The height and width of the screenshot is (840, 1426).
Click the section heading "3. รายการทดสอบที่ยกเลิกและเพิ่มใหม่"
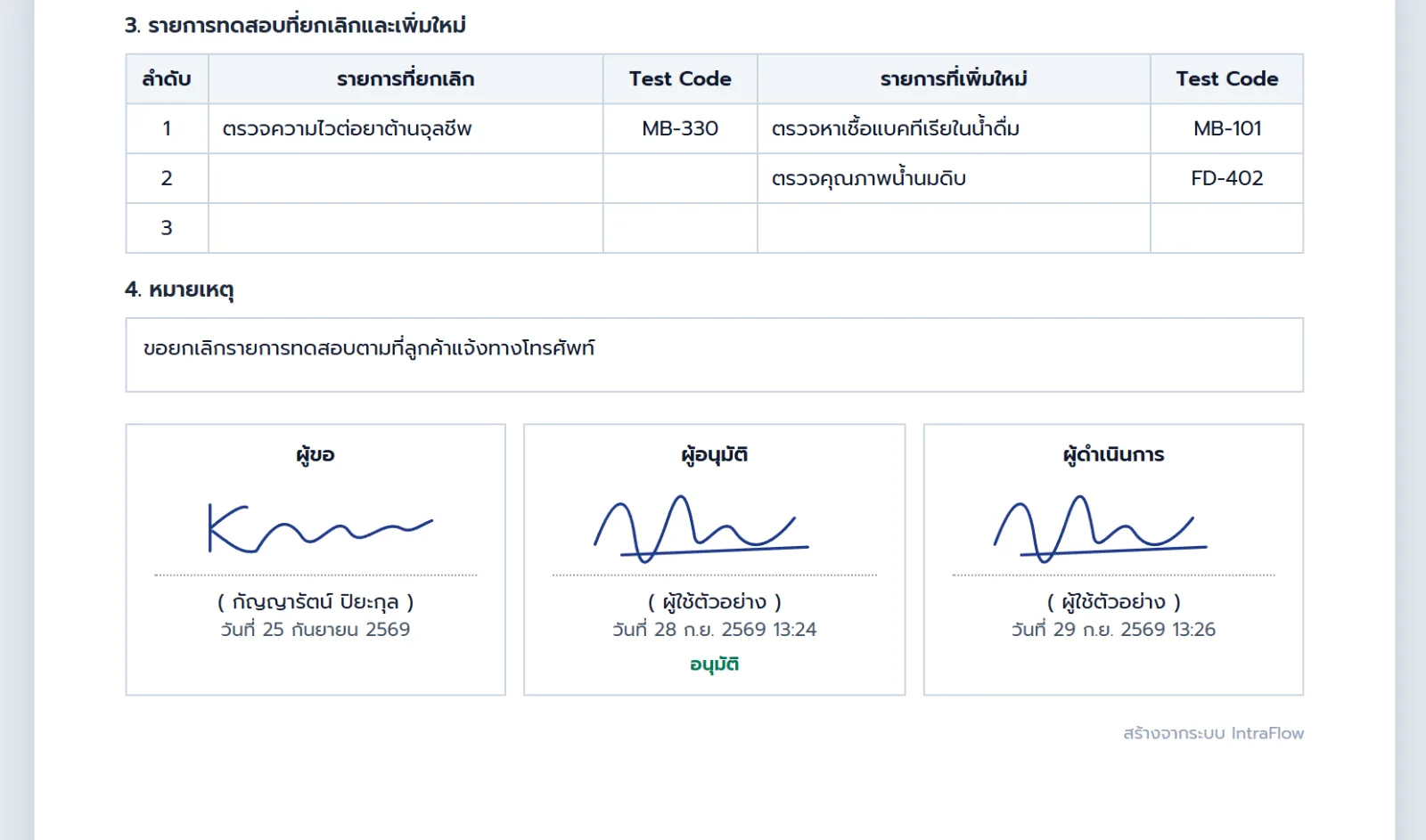click(x=295, y=25)
